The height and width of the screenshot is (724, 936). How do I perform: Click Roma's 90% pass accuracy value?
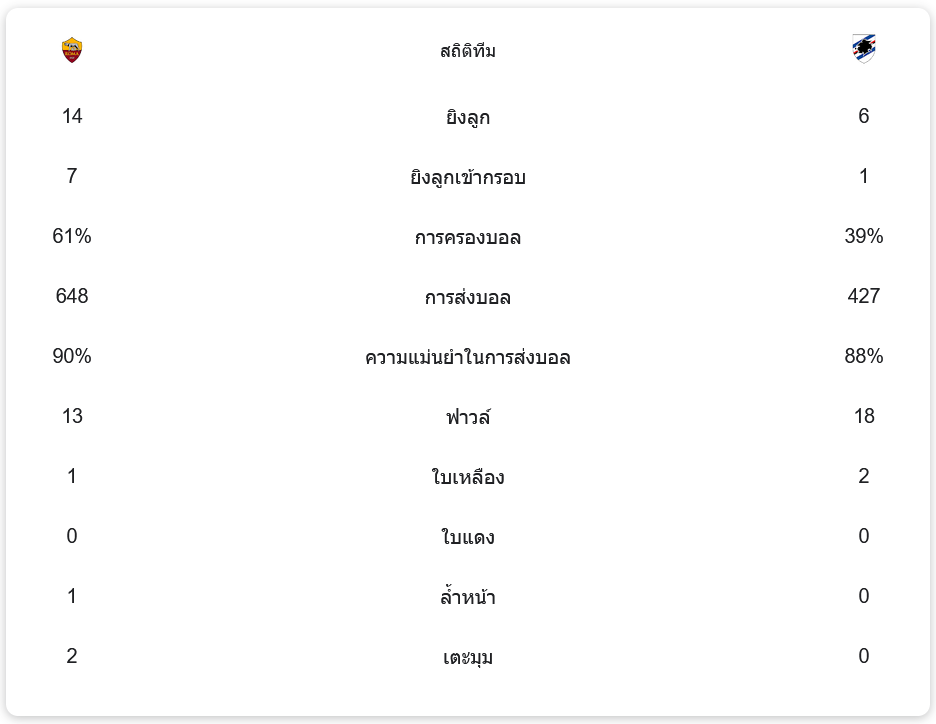[72, 357]
